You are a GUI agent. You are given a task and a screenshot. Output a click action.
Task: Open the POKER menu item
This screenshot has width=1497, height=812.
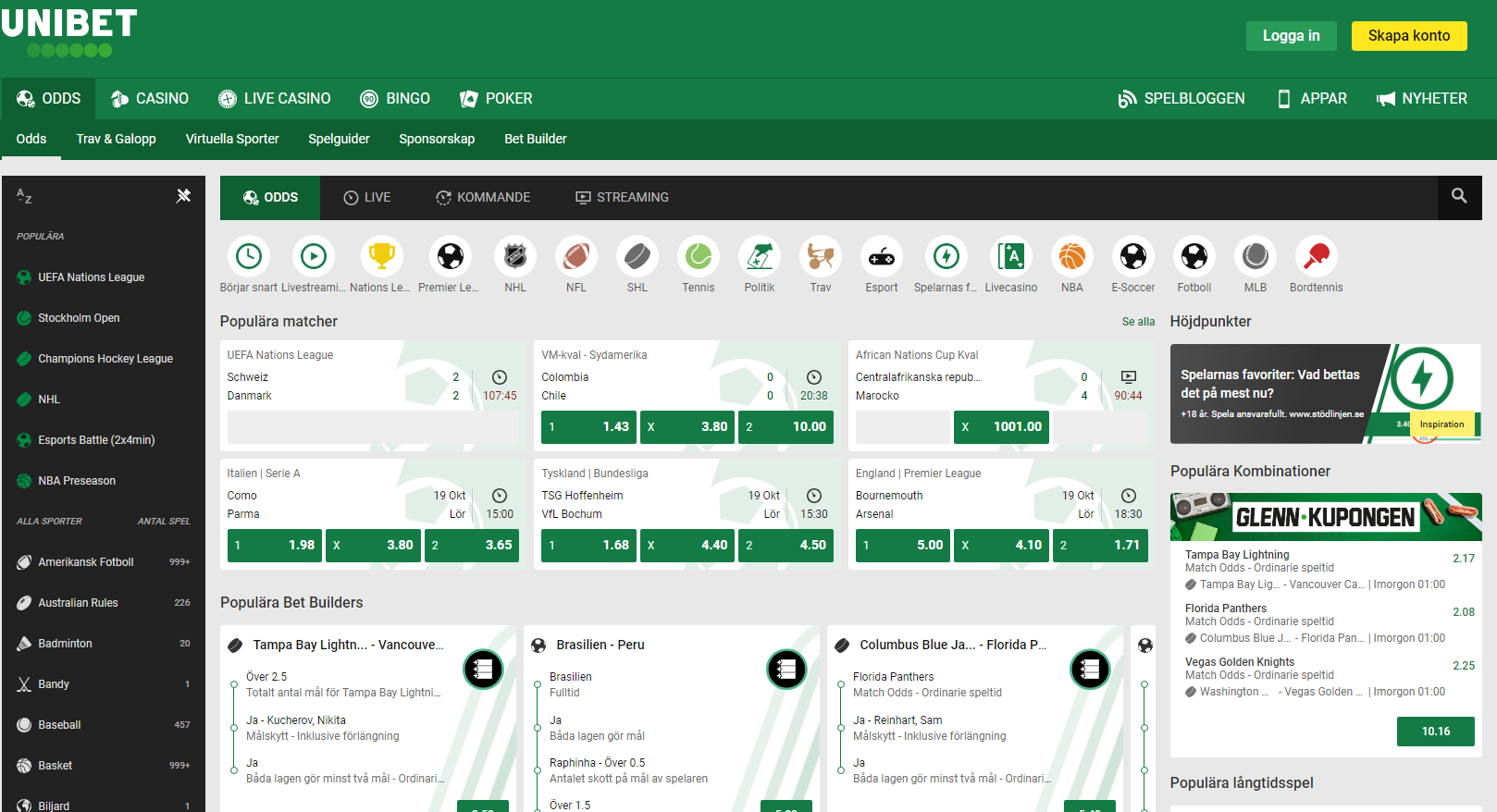click(496, 98)
